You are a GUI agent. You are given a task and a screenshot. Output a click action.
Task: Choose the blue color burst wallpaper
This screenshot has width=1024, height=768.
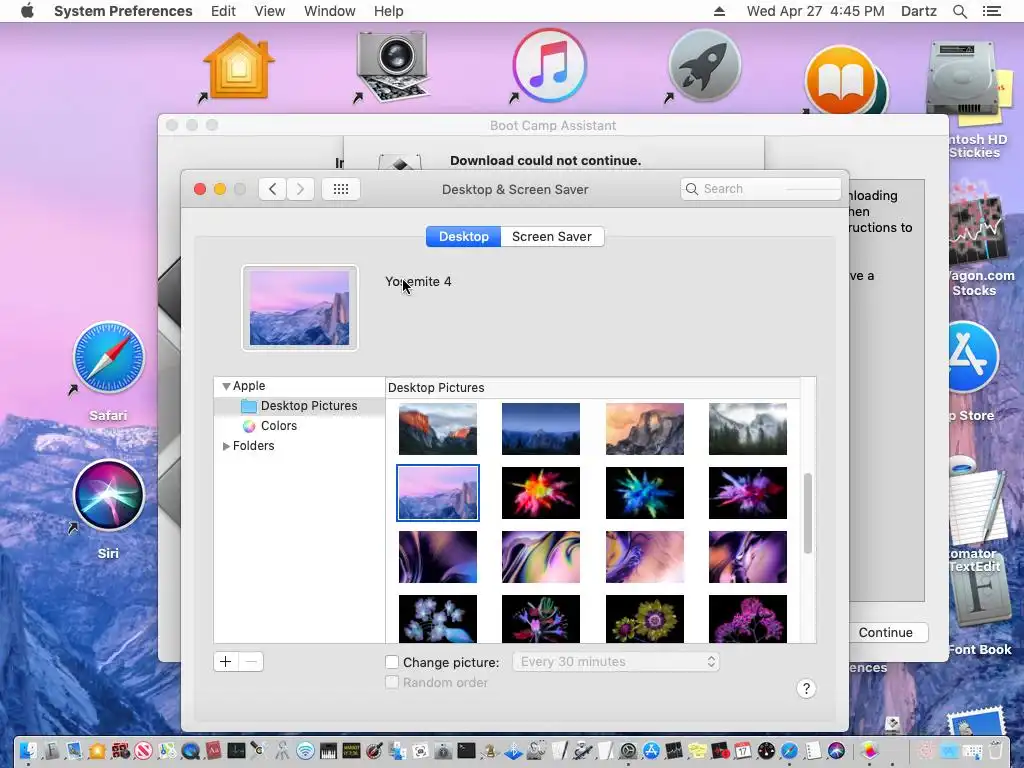click(x=645, y=493)
